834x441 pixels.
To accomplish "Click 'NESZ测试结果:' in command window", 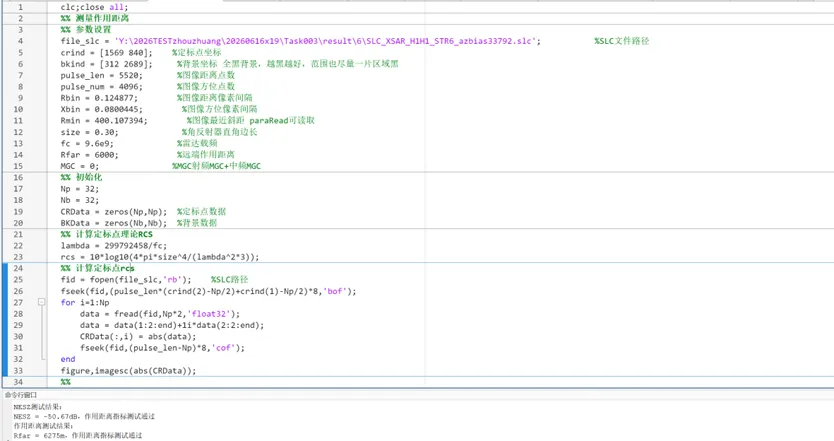I will point(38,407).
